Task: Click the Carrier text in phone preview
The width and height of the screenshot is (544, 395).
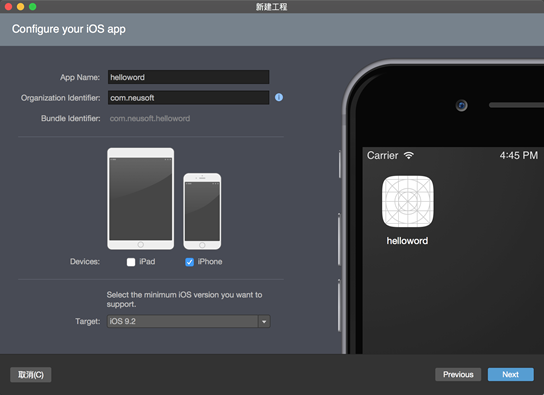Action: [383, 155]
